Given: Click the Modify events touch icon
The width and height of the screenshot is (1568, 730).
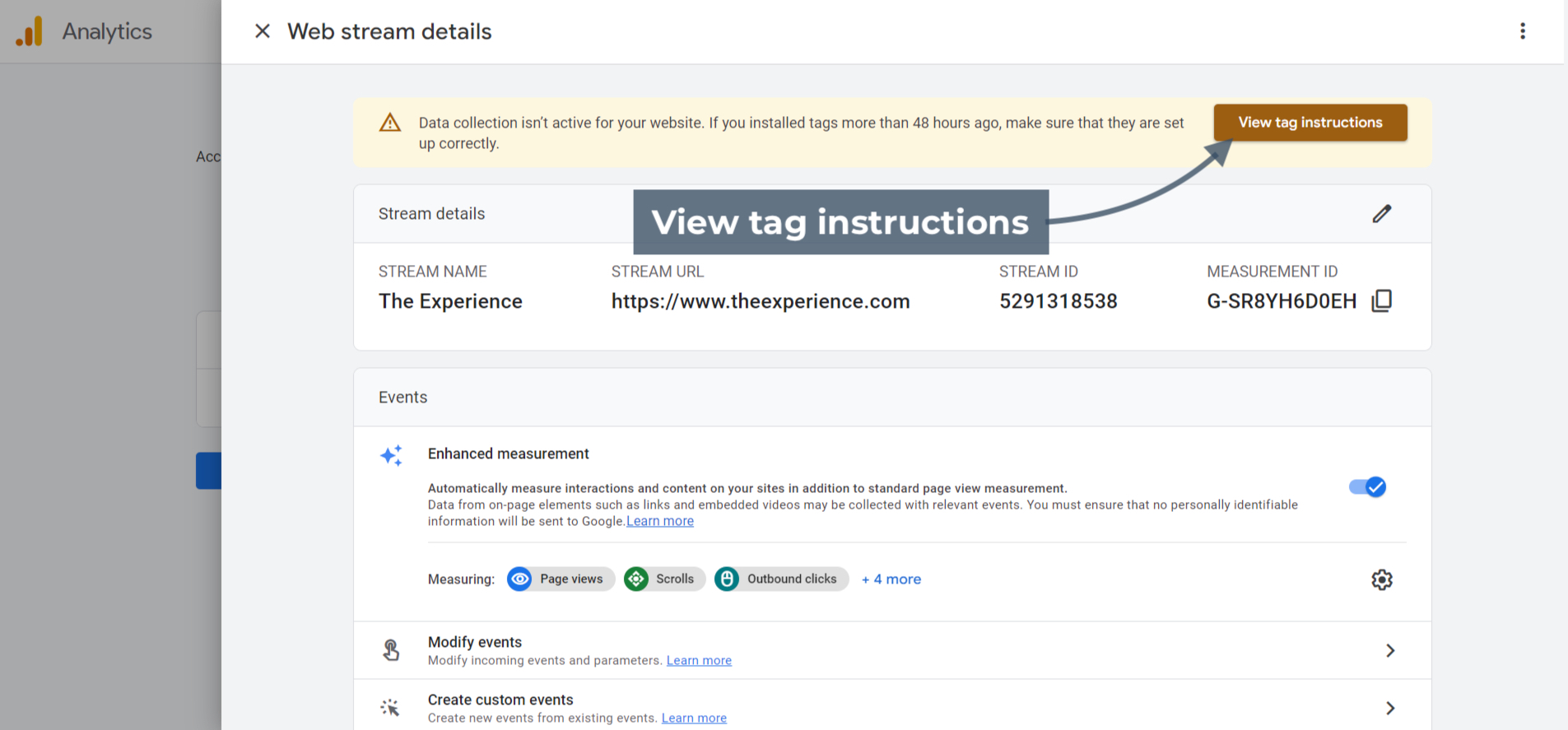Looking at the screenshot, I should point(391,650).
